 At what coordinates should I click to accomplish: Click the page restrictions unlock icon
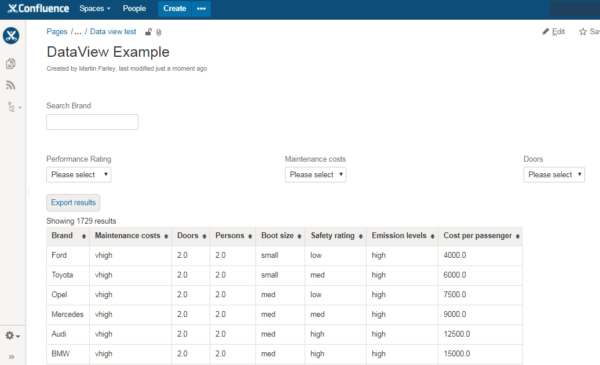click(148, 32)
